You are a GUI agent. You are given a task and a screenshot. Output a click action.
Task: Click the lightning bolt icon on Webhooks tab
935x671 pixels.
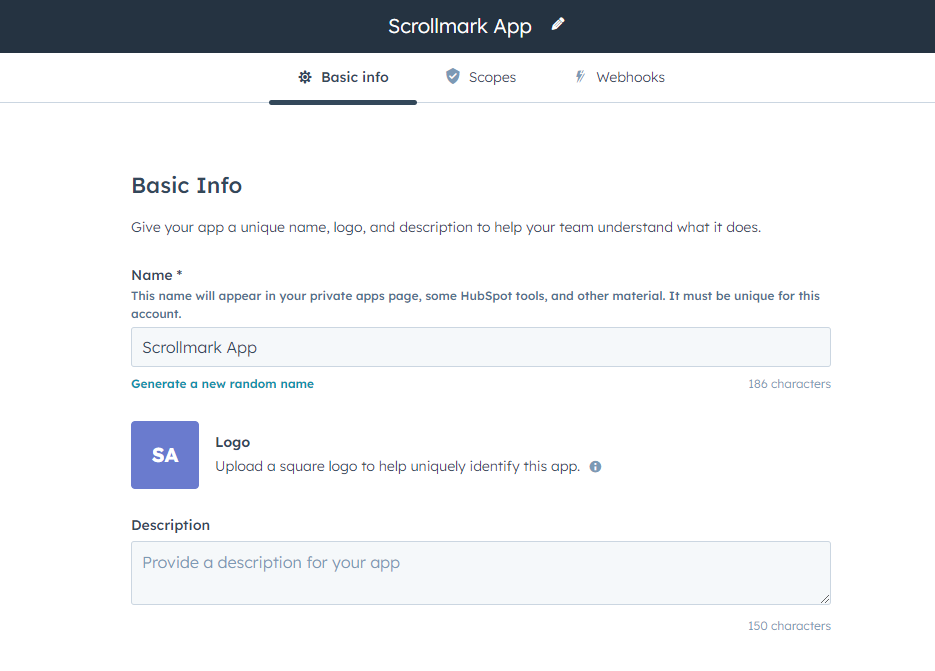(x=580, y=77)
